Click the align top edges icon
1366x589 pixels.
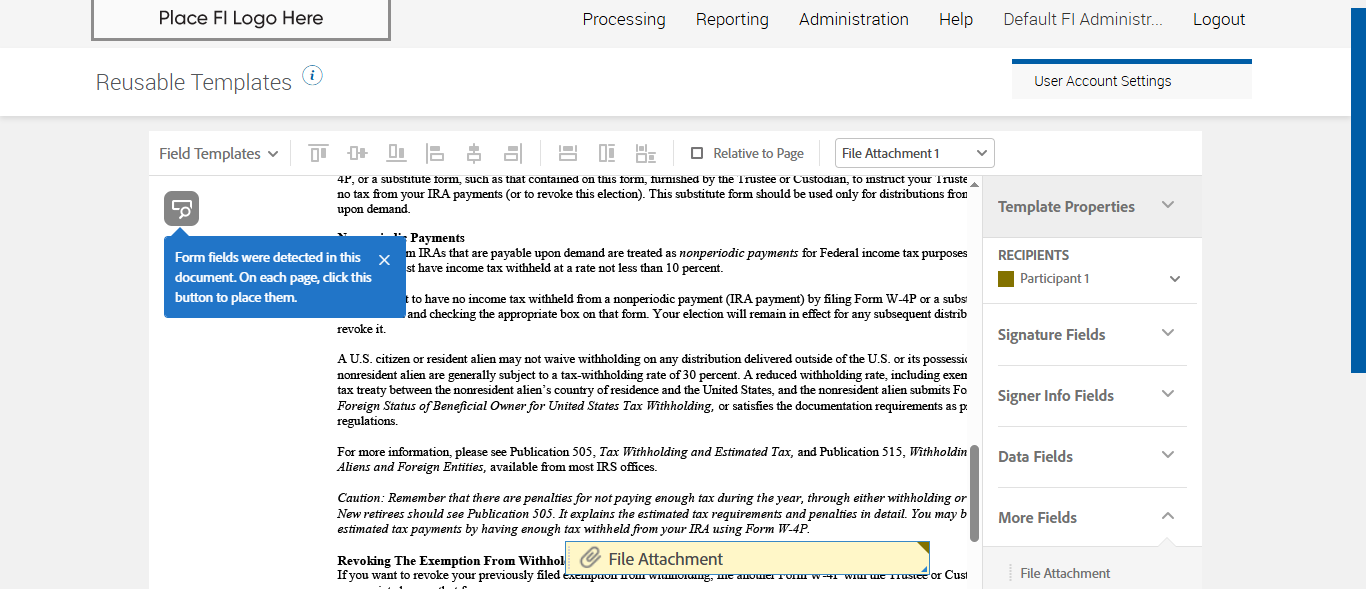pyautogui.click(x=318, y=153)
